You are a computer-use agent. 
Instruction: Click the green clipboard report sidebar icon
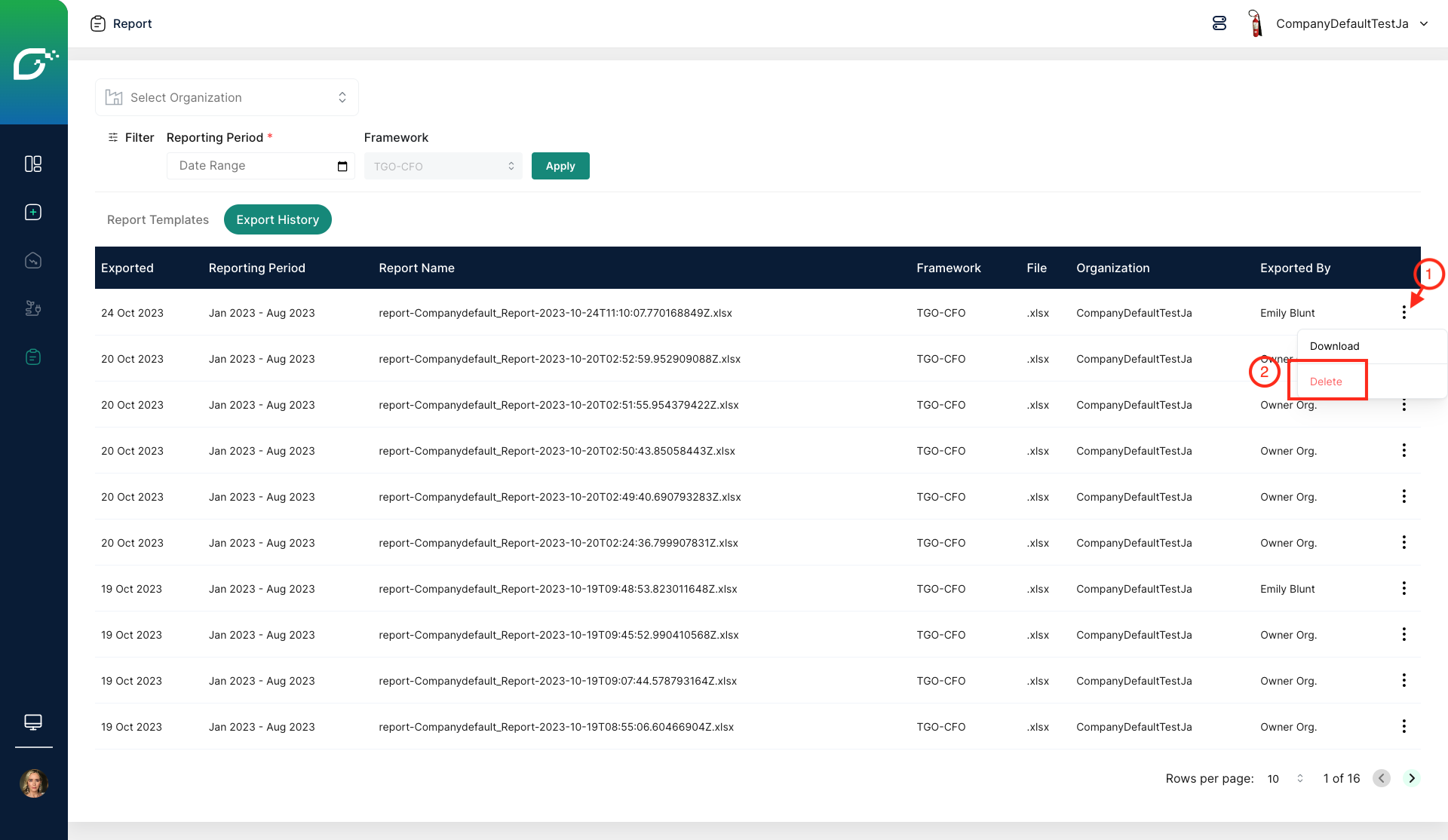coord(33,357)
